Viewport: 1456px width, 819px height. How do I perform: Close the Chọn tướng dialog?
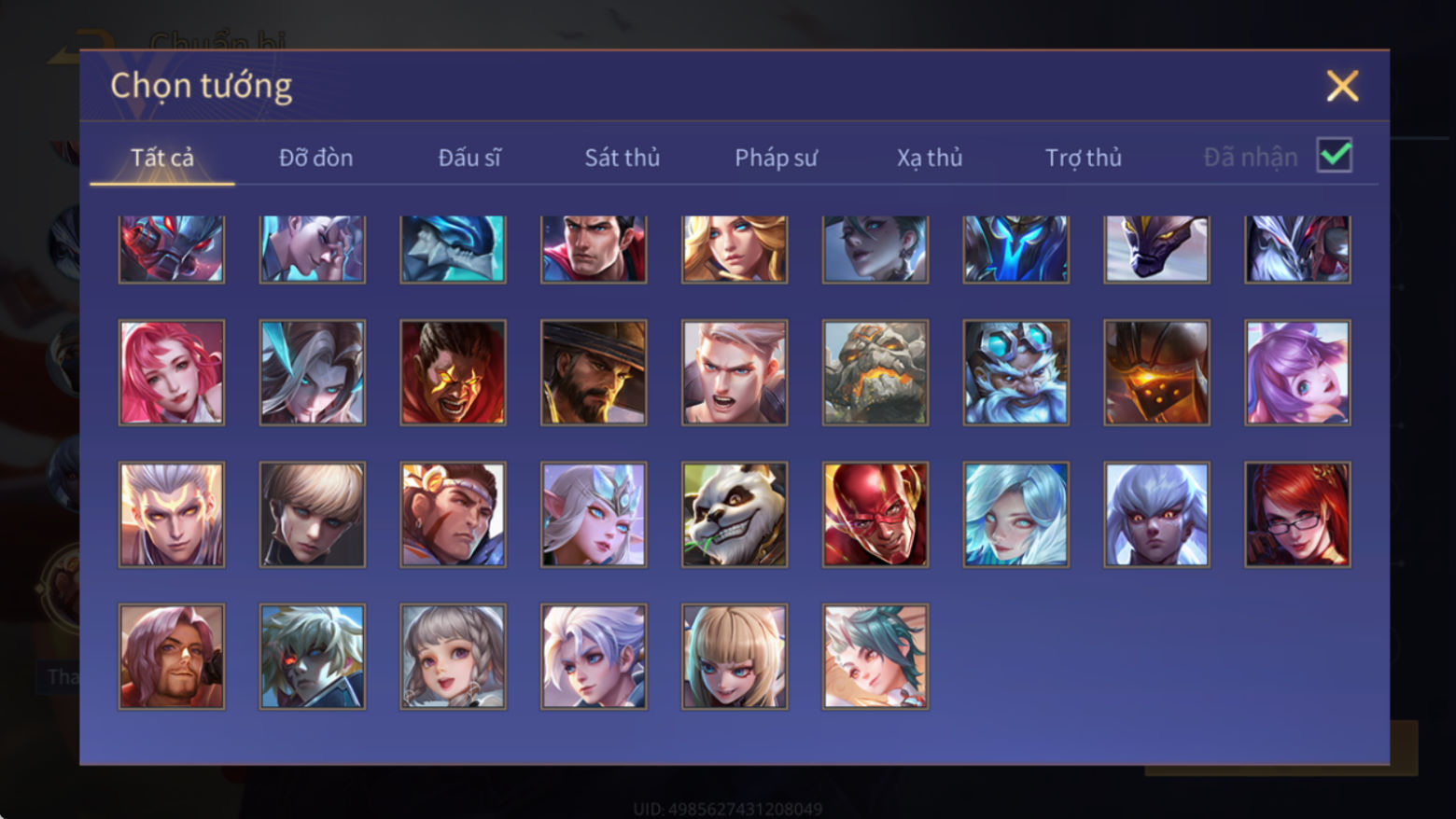click(x=1342, y=86)
